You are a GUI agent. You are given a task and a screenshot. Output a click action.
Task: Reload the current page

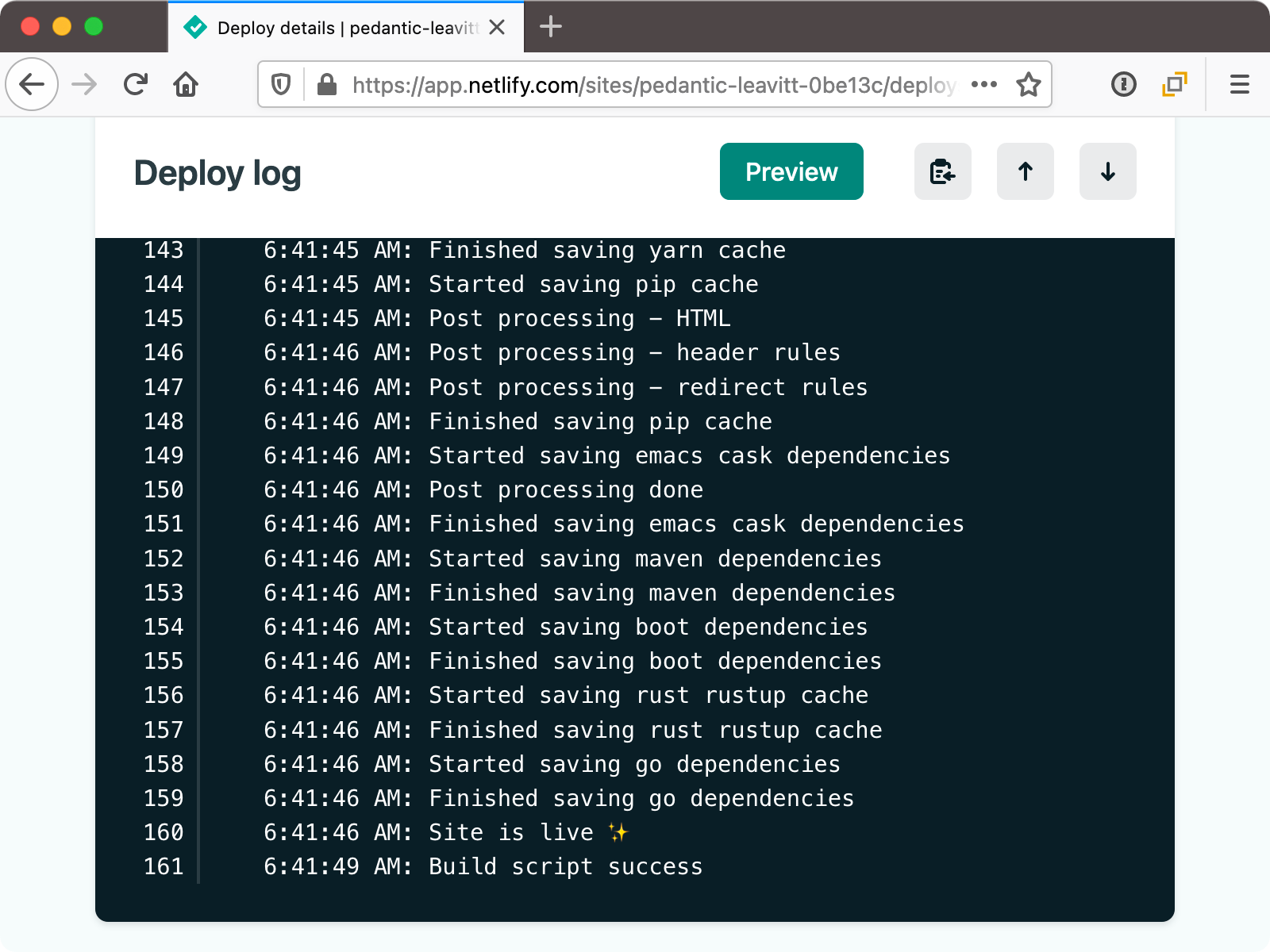click(136, 84)
